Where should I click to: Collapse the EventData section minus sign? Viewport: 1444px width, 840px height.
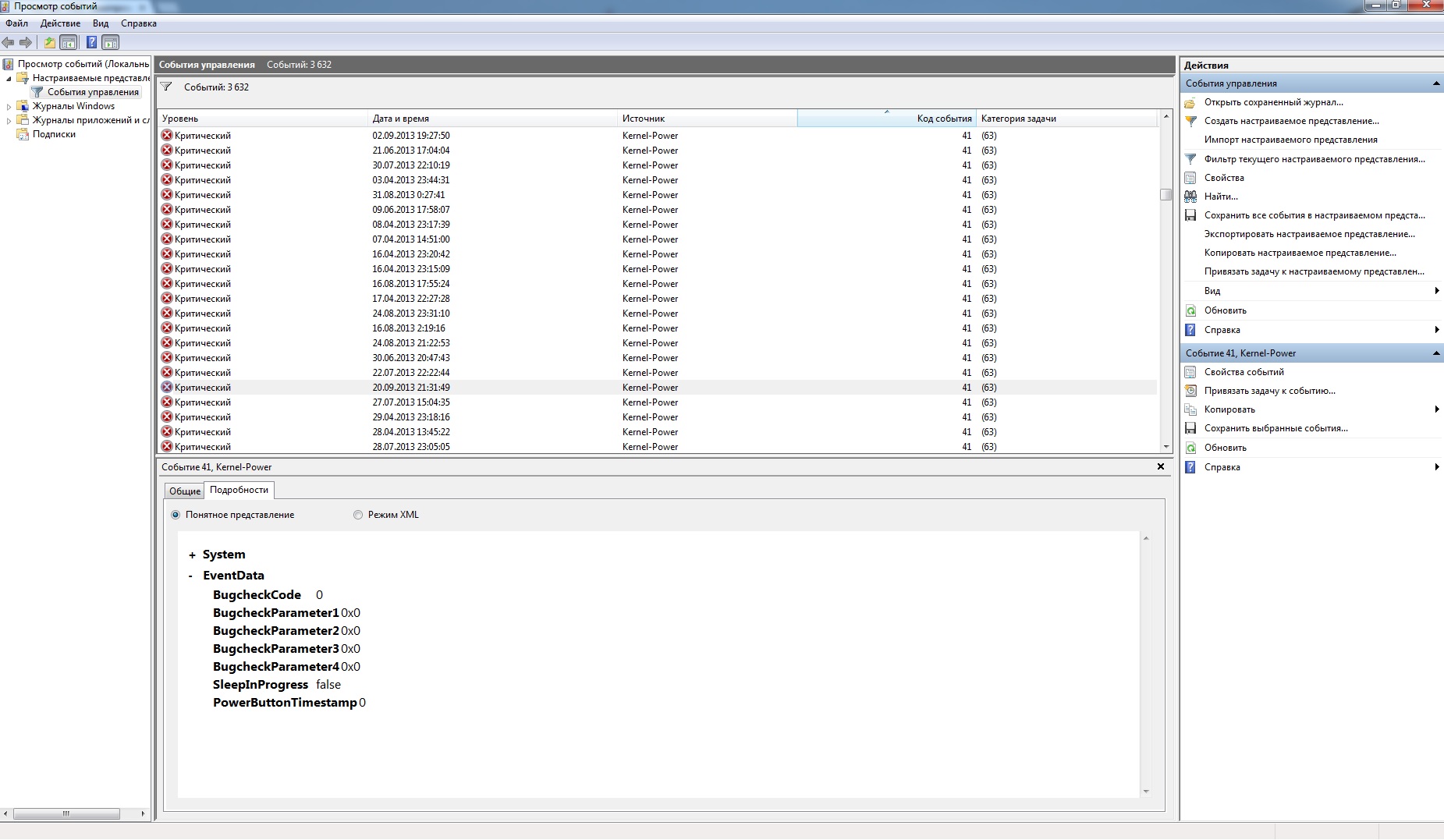(190, 576)
